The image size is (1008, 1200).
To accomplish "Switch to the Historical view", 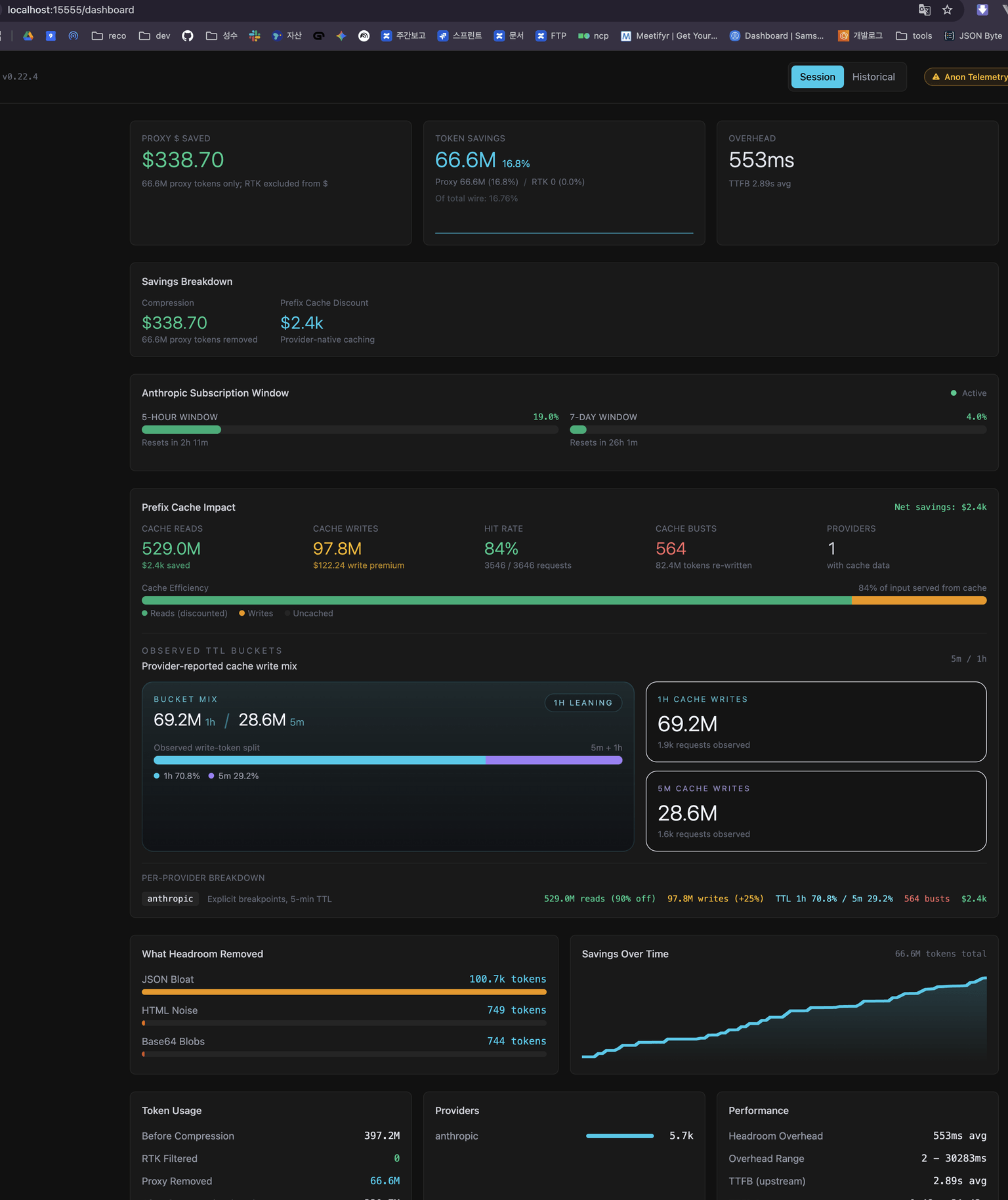I will point(873,77).
